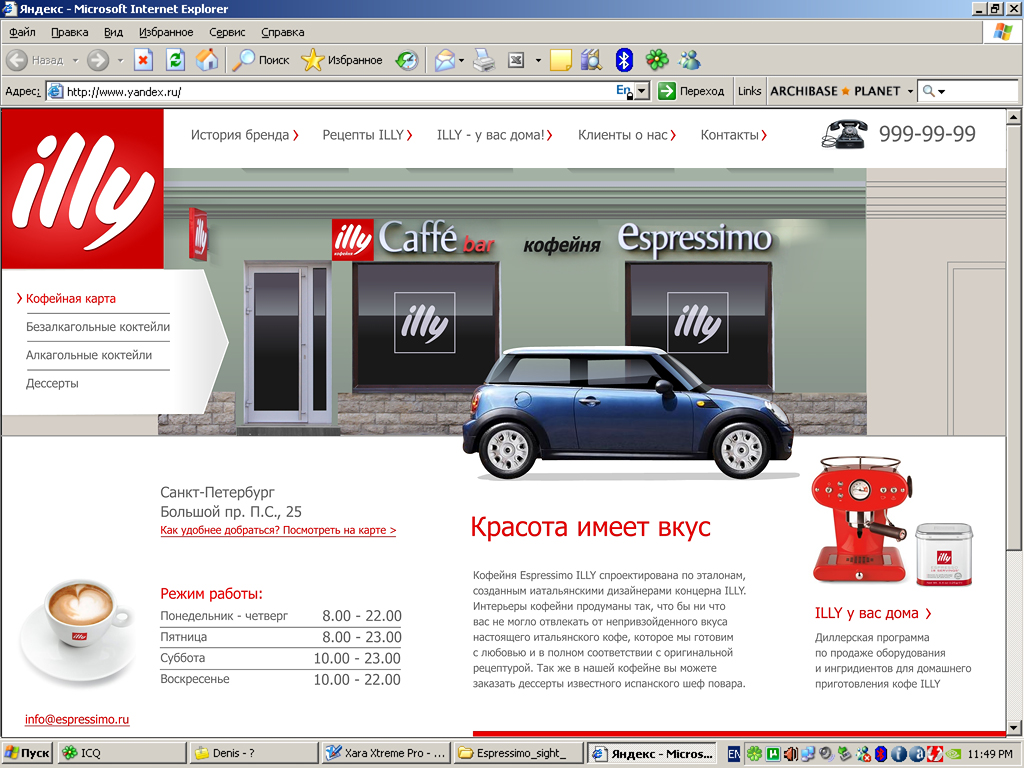The image size is (1024, 768).
Task: Expand the Back button history dropdown
Action: coord(74,60)
